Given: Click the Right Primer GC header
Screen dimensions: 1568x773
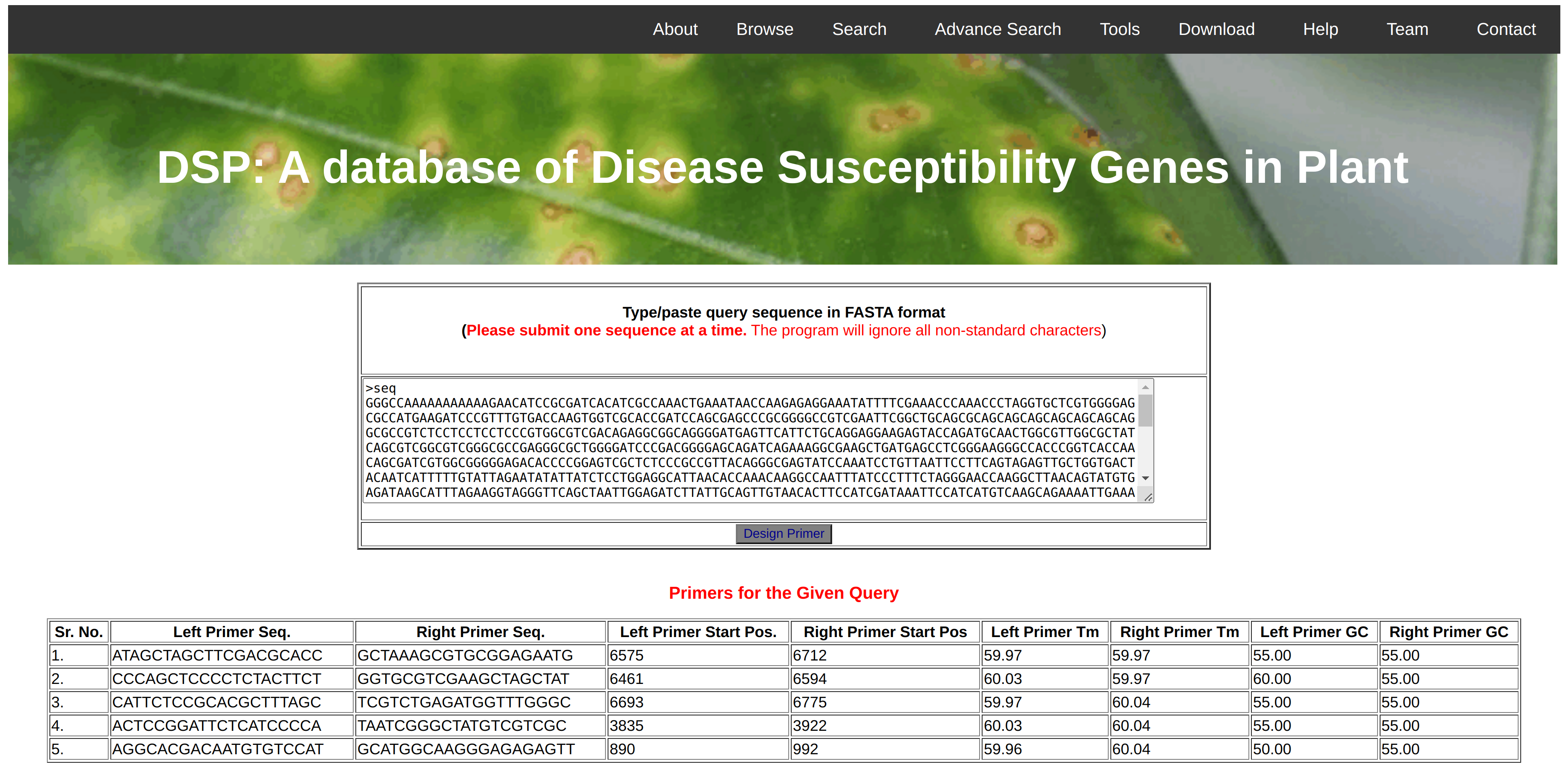Looking at the screenshot, I should 1449,632.
